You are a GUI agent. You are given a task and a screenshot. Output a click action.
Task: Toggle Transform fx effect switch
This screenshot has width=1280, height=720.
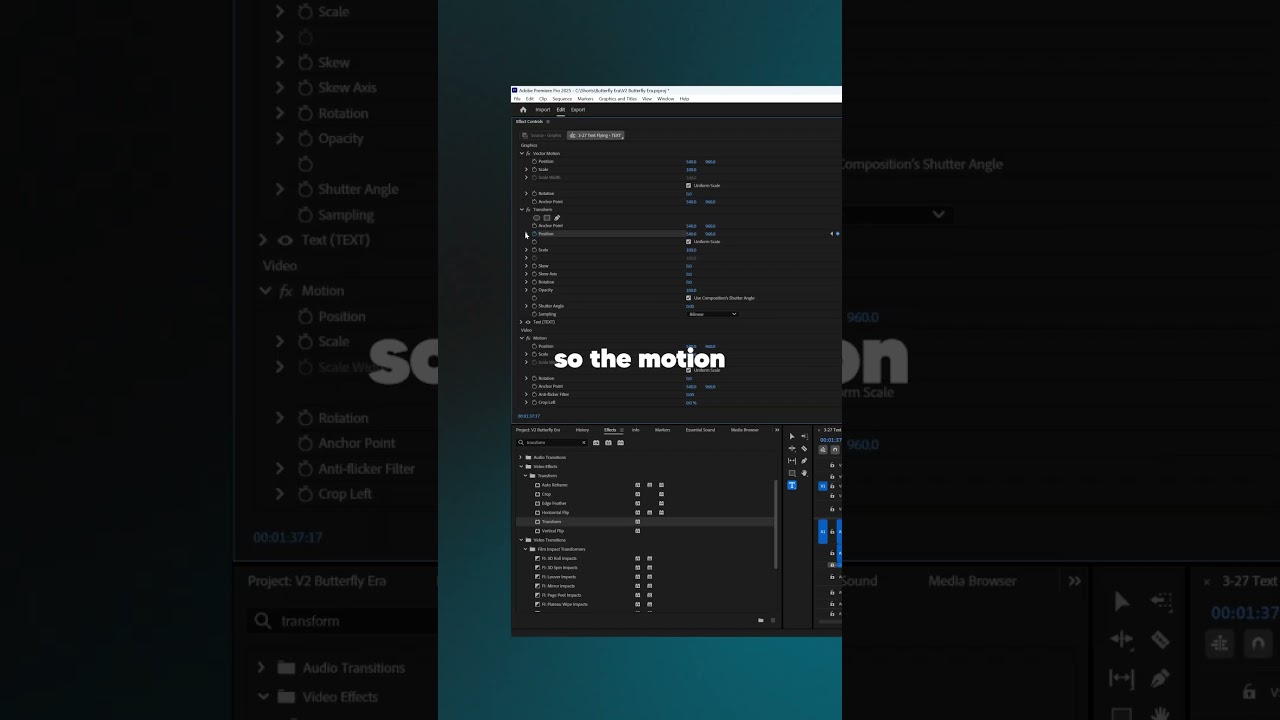528,210
